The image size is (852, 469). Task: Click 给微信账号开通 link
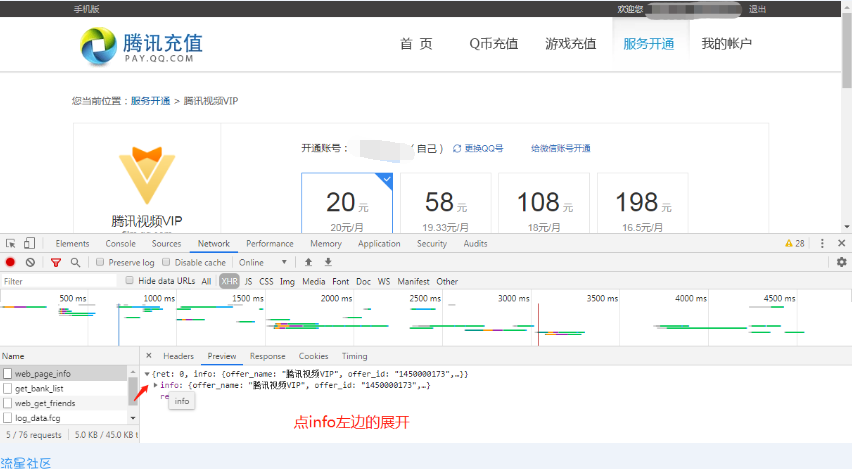(x=561, y=148)
